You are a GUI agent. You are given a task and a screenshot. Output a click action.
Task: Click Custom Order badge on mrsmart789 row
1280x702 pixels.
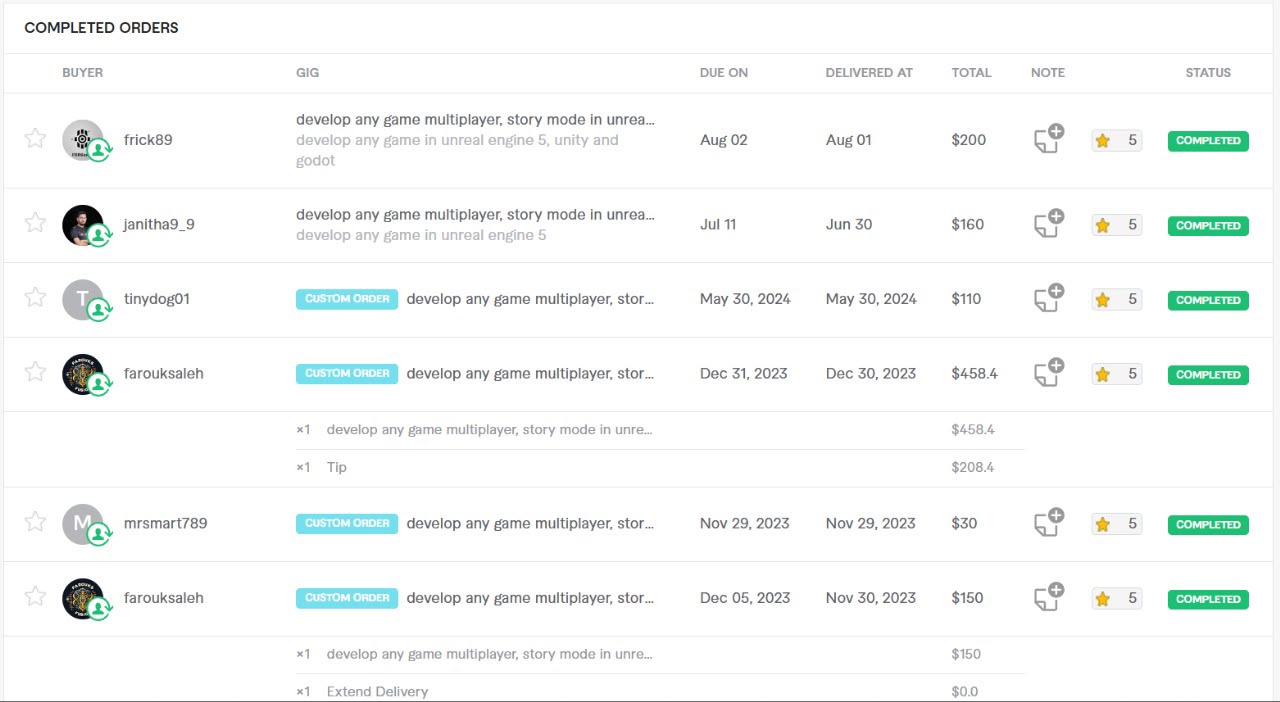click(347, 523)
